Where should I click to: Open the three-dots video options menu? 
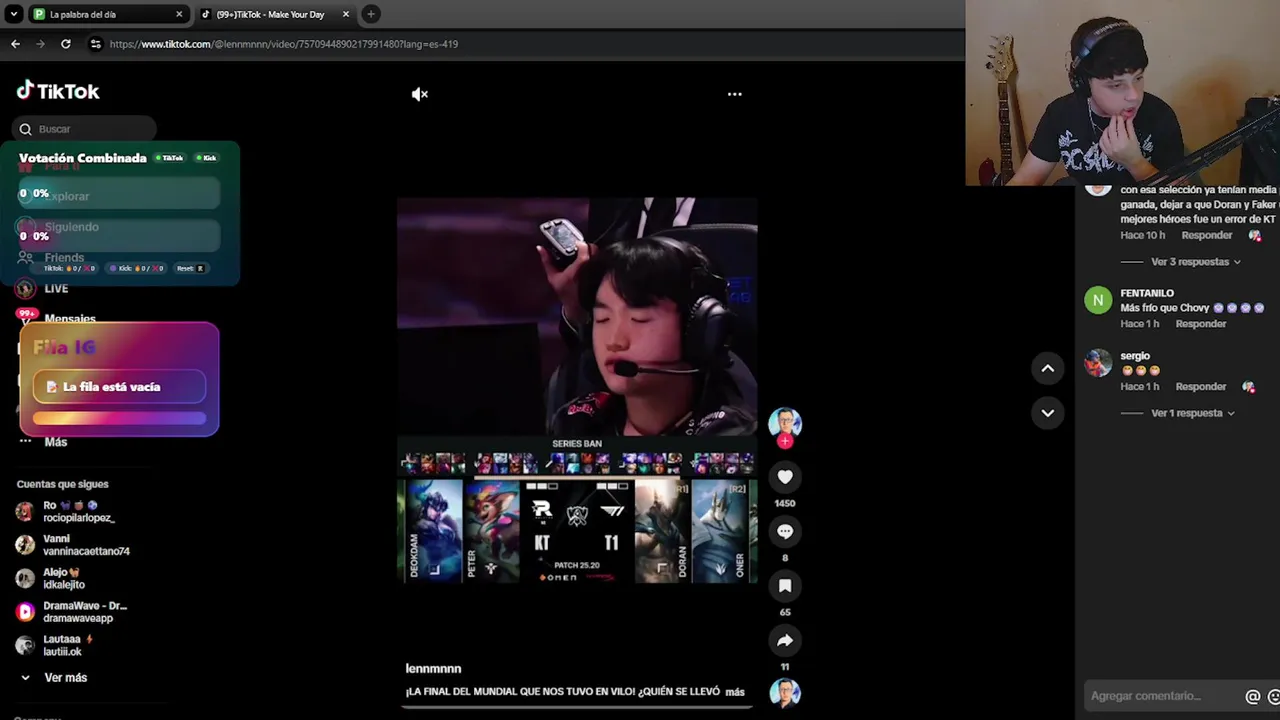pyautogui.click(x=735, y=94)
